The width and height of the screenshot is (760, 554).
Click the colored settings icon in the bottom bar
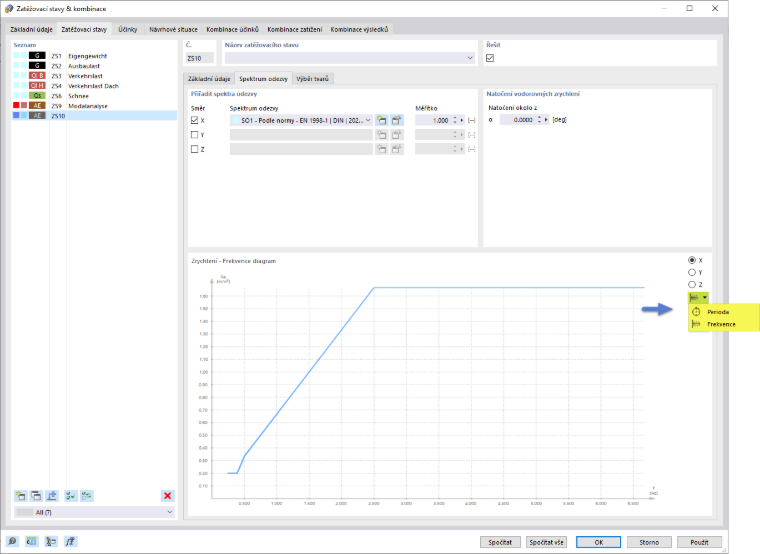(x=51, y=541)
